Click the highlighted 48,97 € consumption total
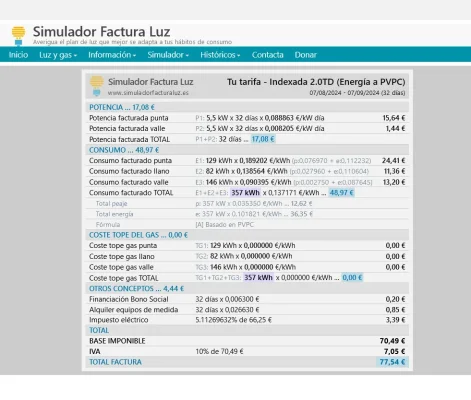 (x=341, y=193)
